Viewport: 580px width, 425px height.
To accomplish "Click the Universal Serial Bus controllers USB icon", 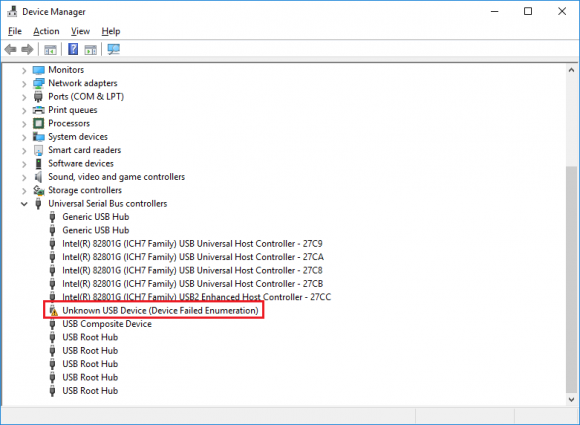I will click(x=38, y=203).
